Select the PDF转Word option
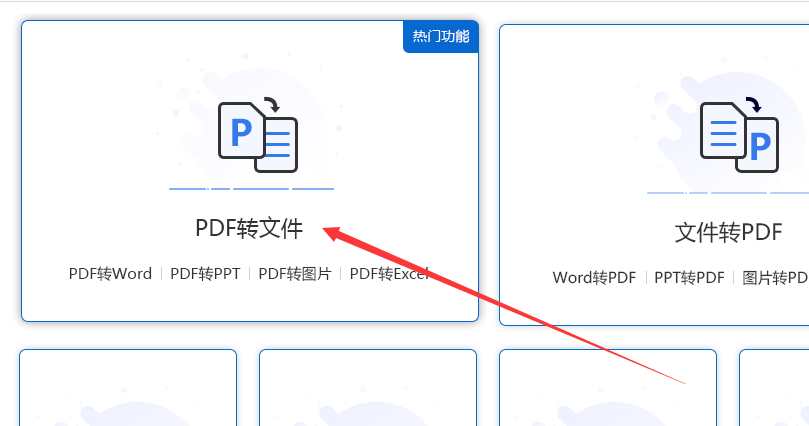 pyautogui.click(x=110, y=274)
